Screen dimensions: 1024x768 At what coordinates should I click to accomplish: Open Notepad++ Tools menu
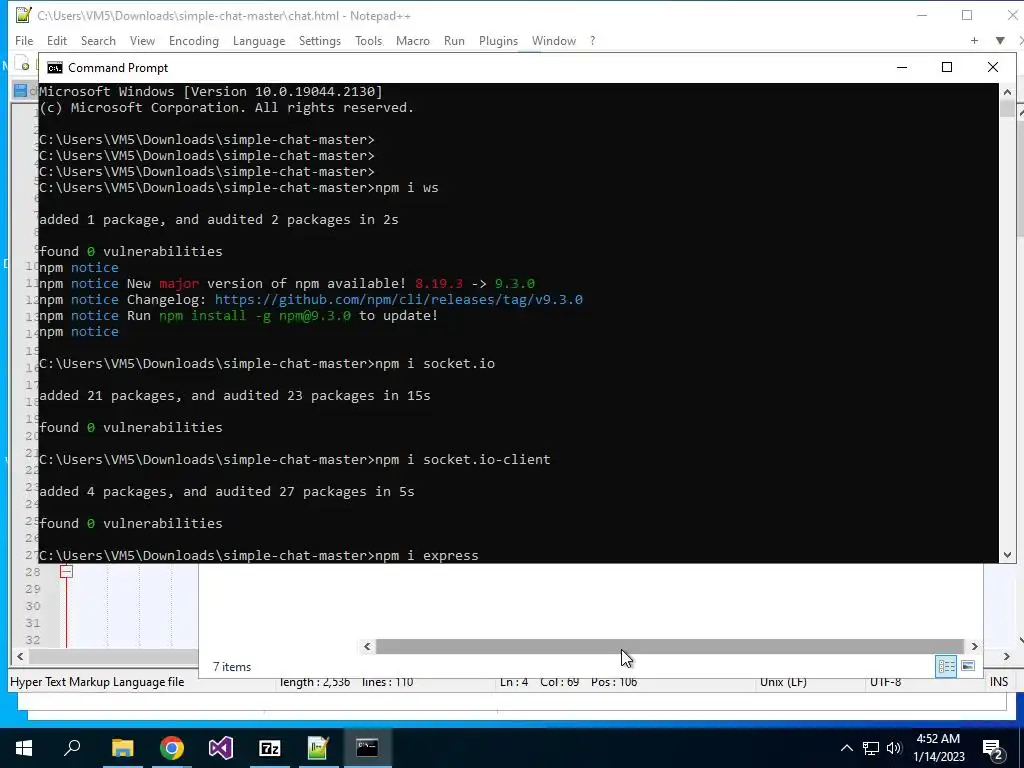368,40
